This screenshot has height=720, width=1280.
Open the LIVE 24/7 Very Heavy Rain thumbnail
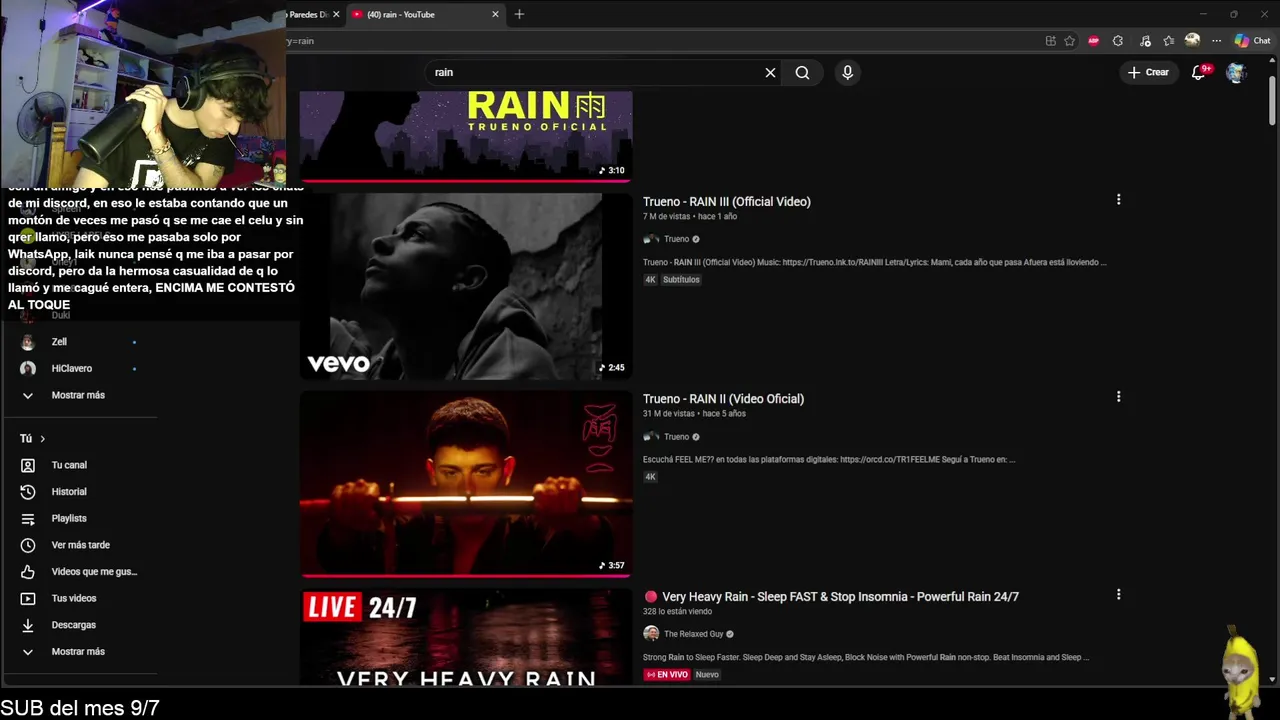[x=466, y=637]
